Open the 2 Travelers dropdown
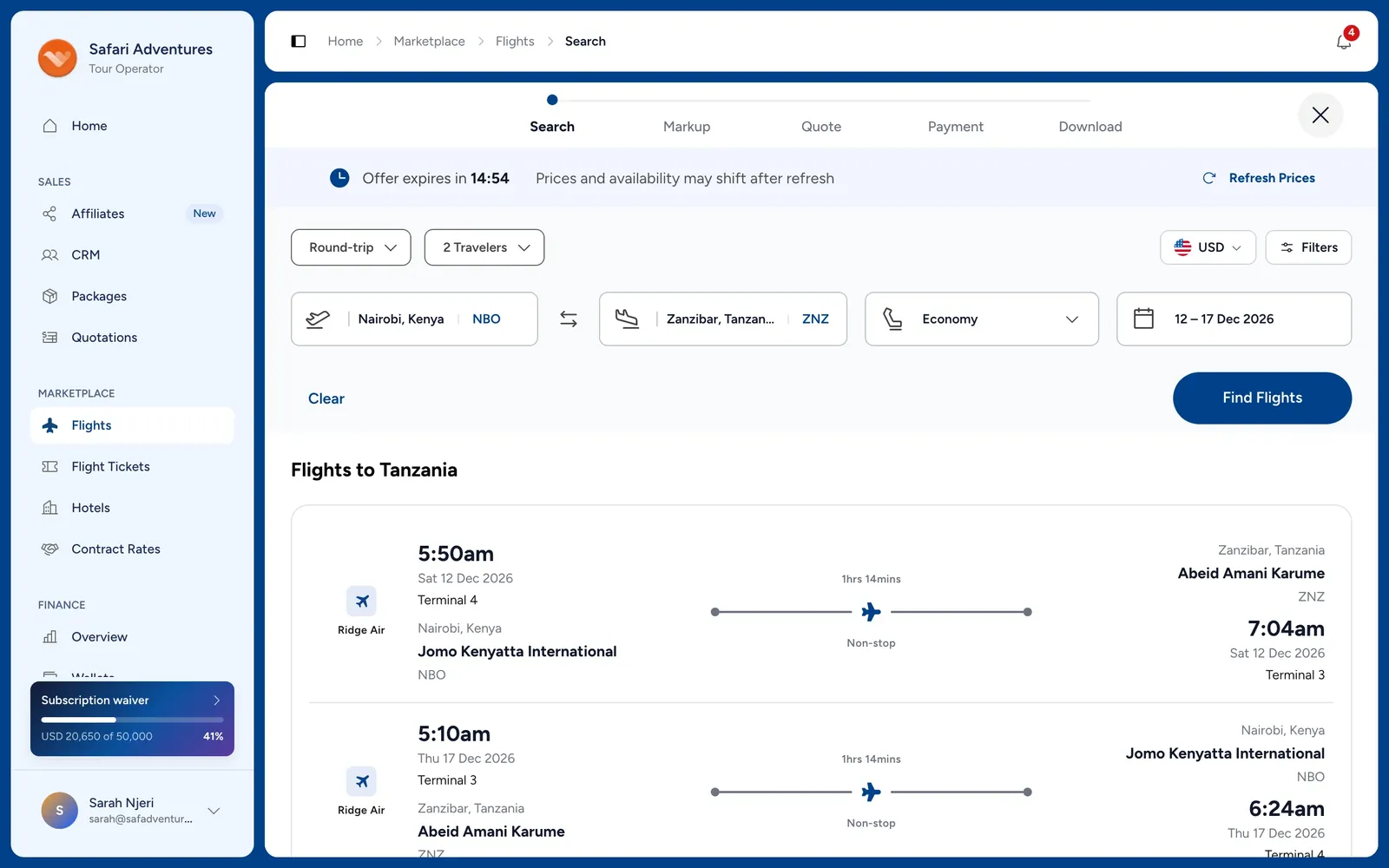Image resolution: width=1389 pixels, height=868 pixels. pyautogui.click(x=484, y=247)
